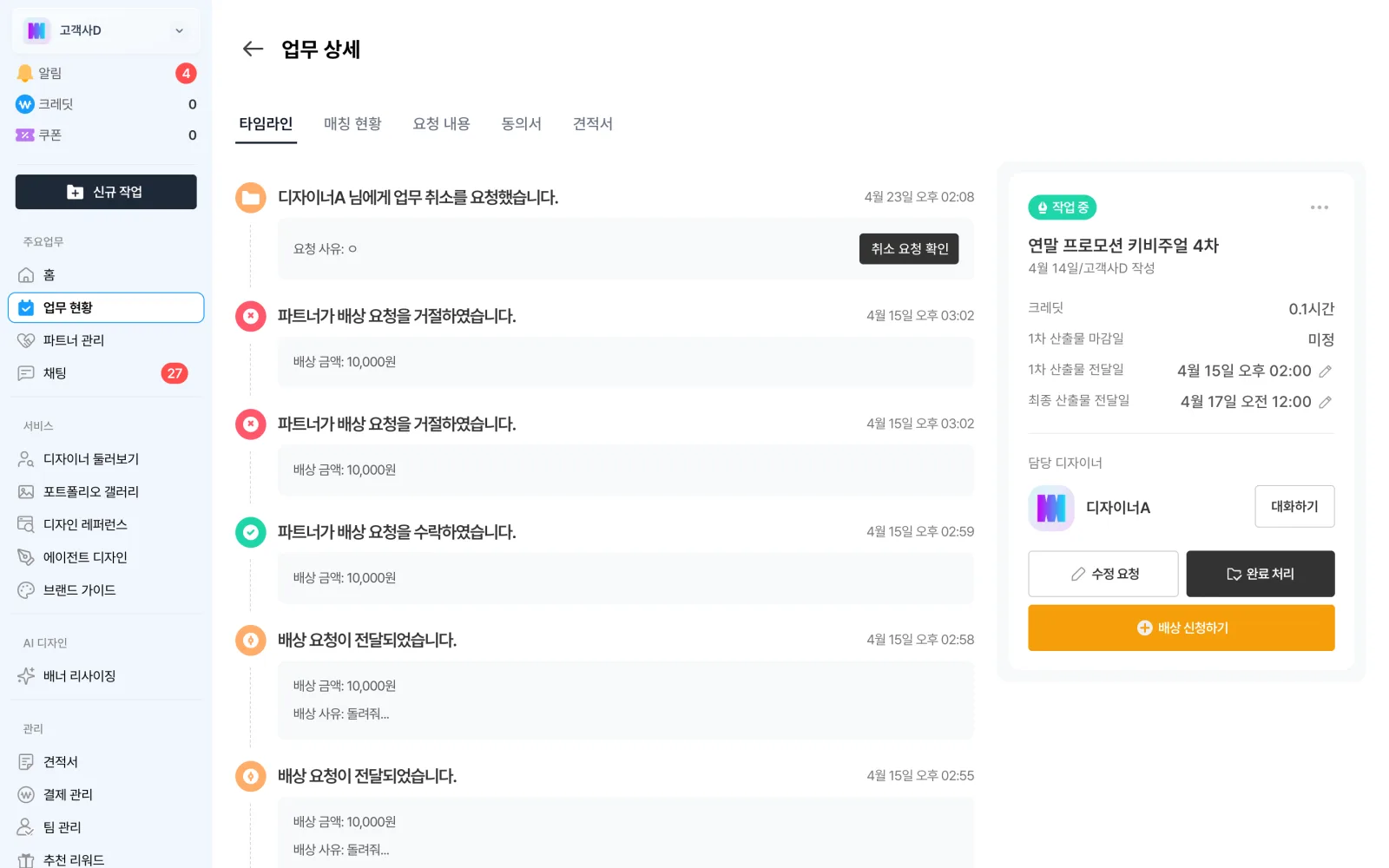Click the 연말 프로모션 키비주얼 4차 title

pyautogui.click(x=1123, y=246)
